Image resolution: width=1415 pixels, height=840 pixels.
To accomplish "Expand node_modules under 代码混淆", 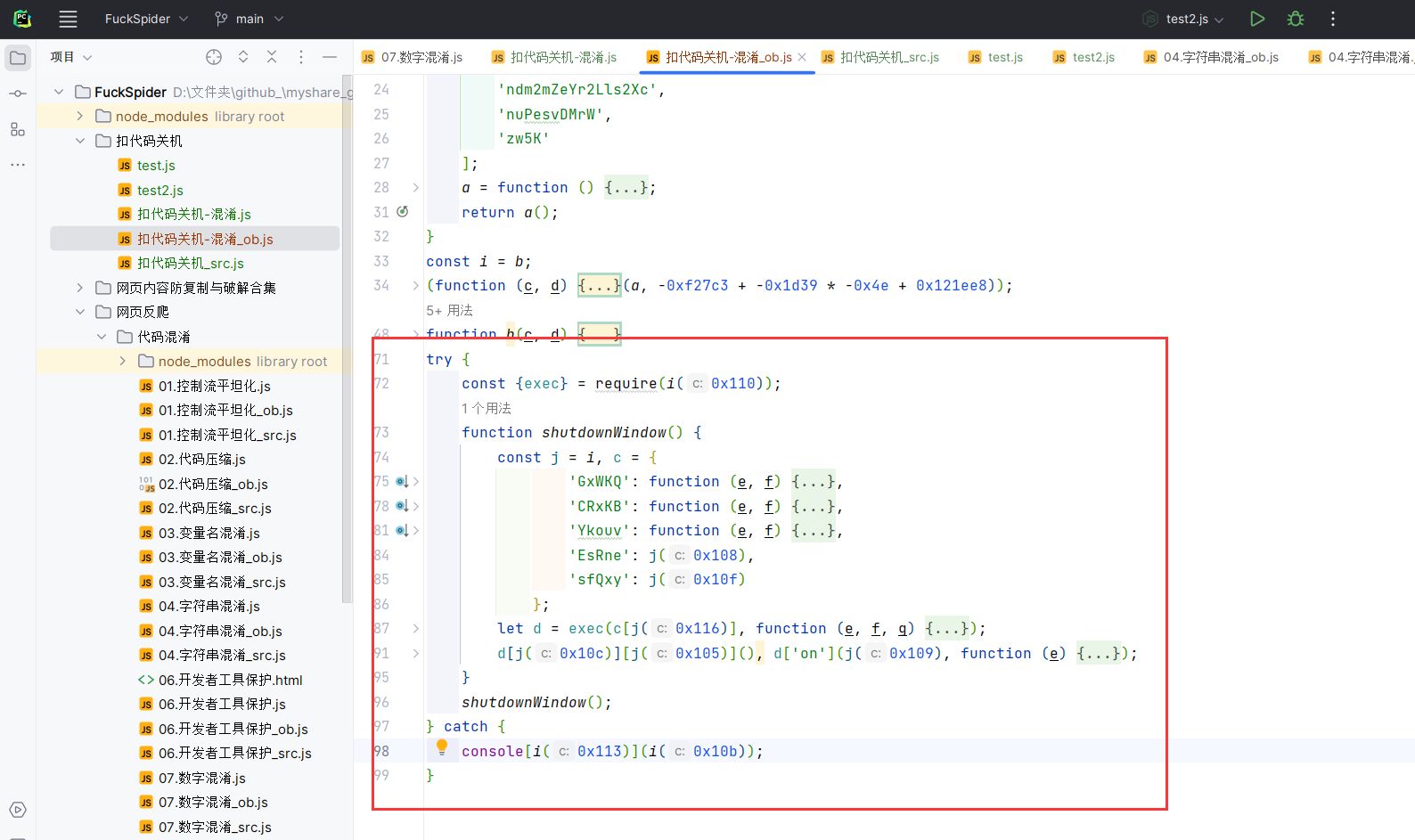I will [x=123, y=362].
